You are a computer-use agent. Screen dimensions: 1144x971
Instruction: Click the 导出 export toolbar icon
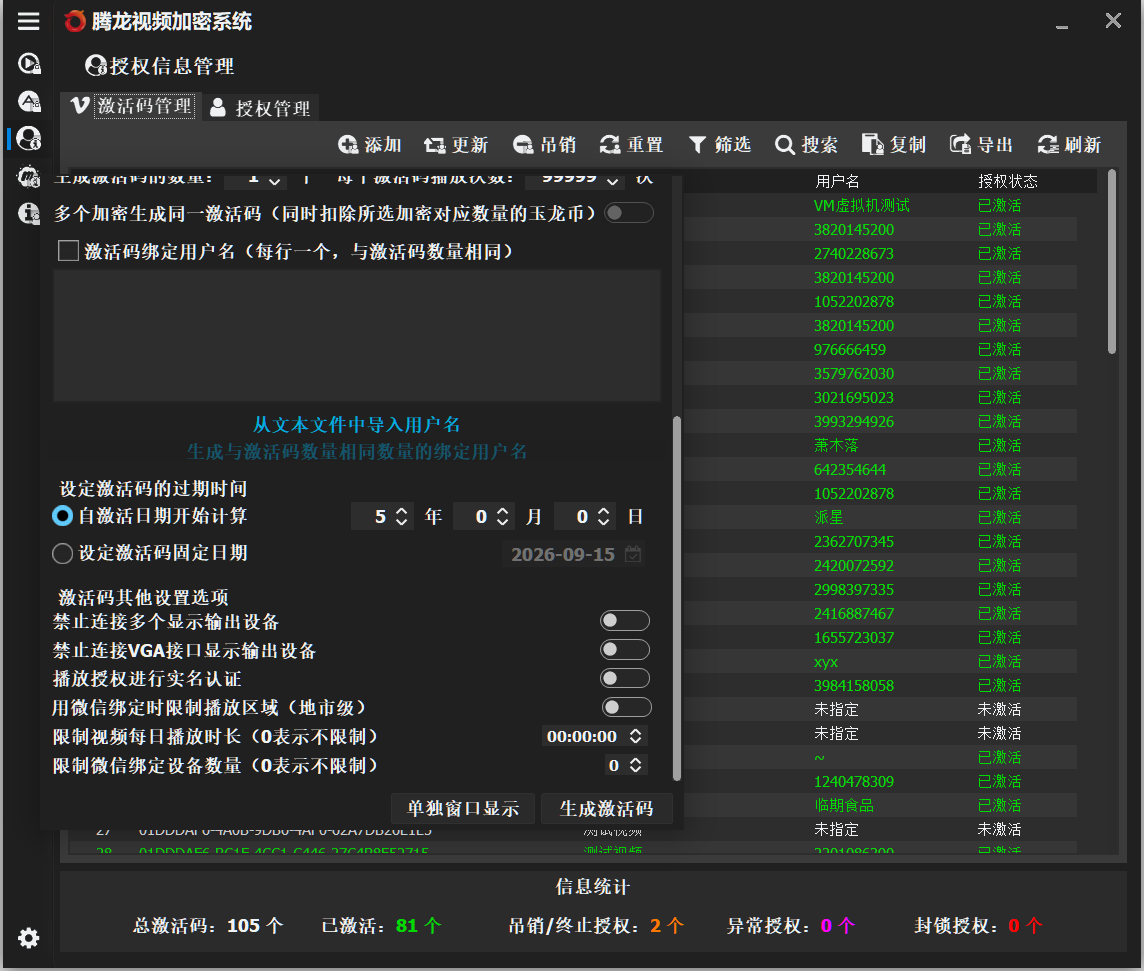(960, 144)
